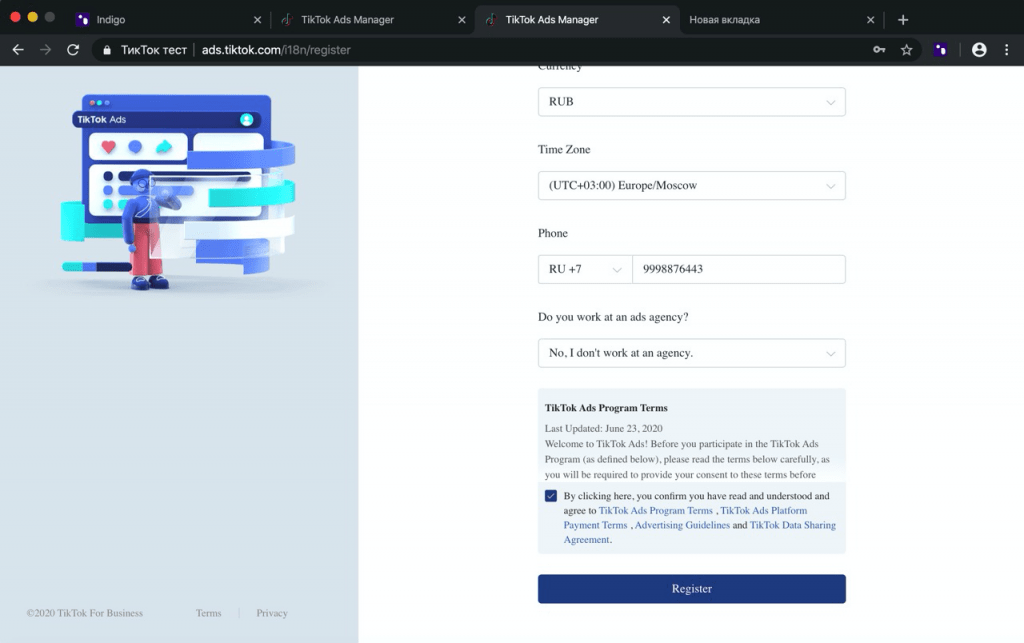
Task: Click the browser back arrow
Action: pos(18,49)
